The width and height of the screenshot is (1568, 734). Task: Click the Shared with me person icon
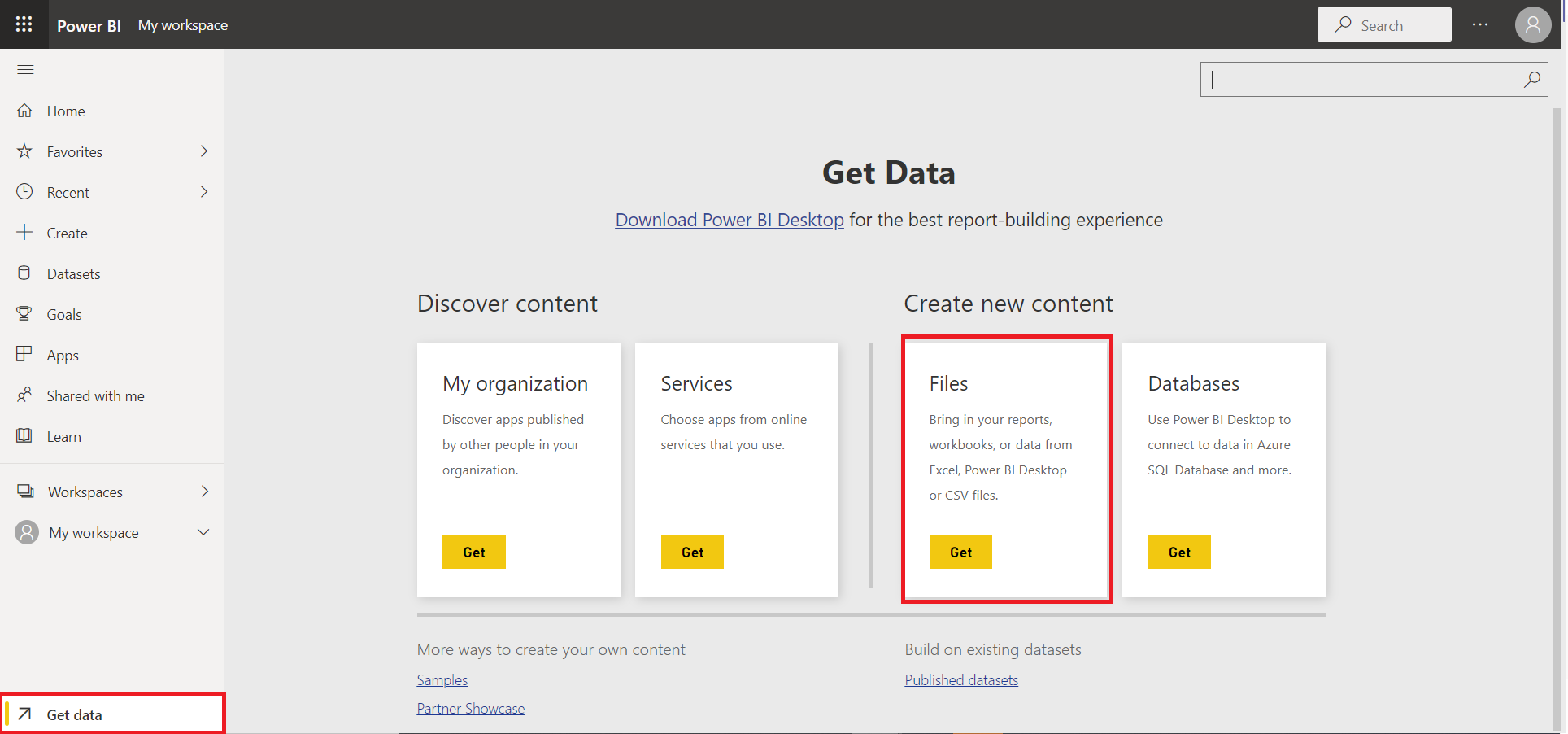pos(24,395)
